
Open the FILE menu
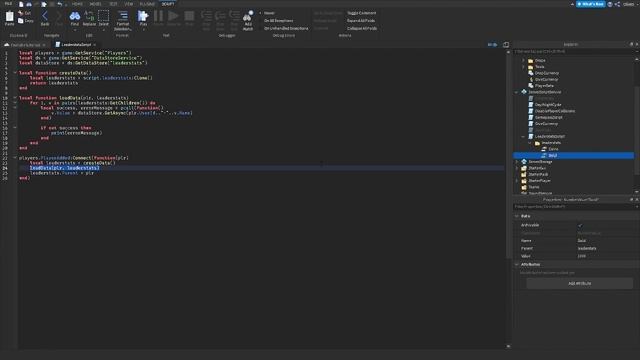[8, 4]
